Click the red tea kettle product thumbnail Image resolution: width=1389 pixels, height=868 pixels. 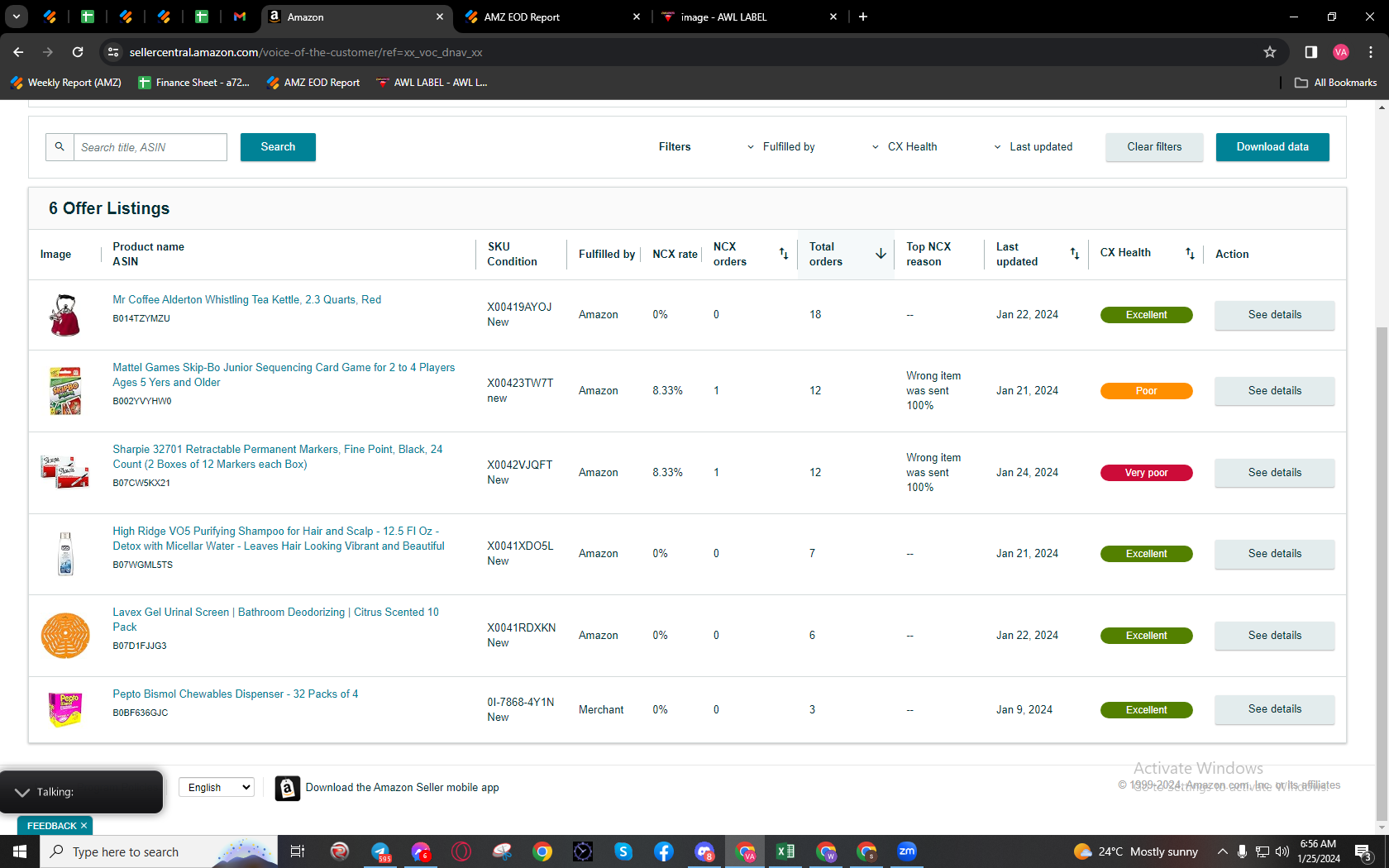coord(65,315)
